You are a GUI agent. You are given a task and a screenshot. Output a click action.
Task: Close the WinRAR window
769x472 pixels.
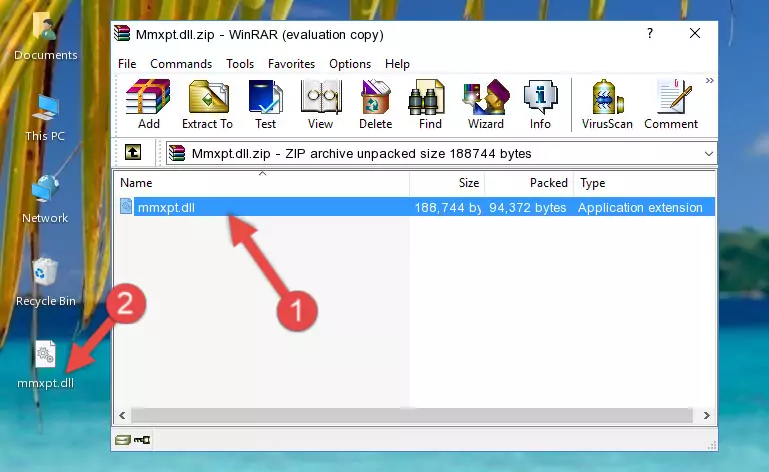point(694,33)
